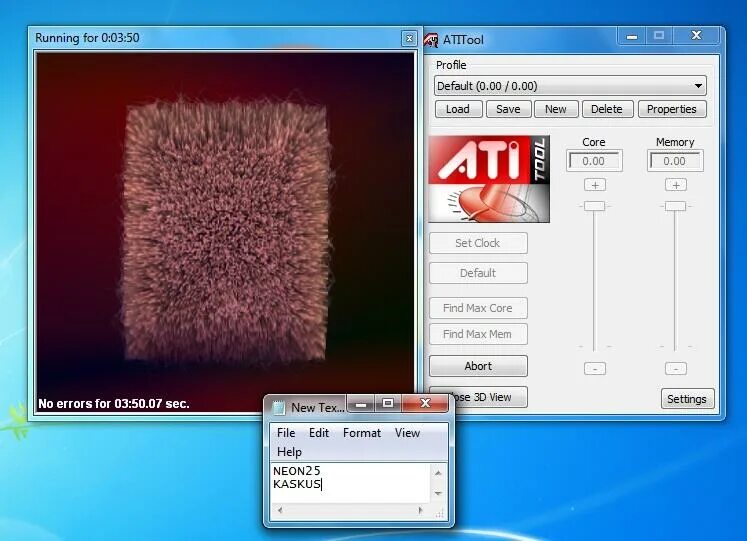Click the New profile button
The height and width of the screenshot is (541, 747).
click(556, 109)
